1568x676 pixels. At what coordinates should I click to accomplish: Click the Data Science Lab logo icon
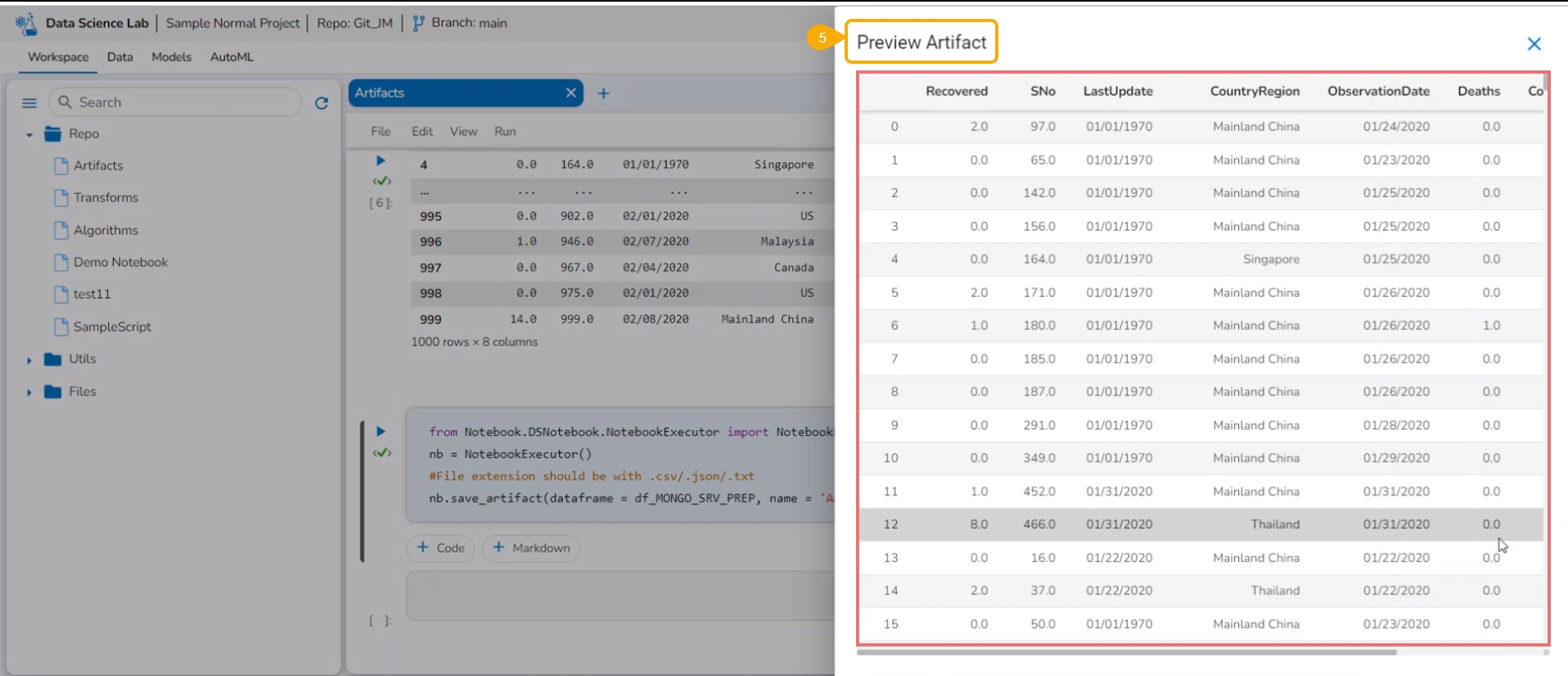click(26, 24)
